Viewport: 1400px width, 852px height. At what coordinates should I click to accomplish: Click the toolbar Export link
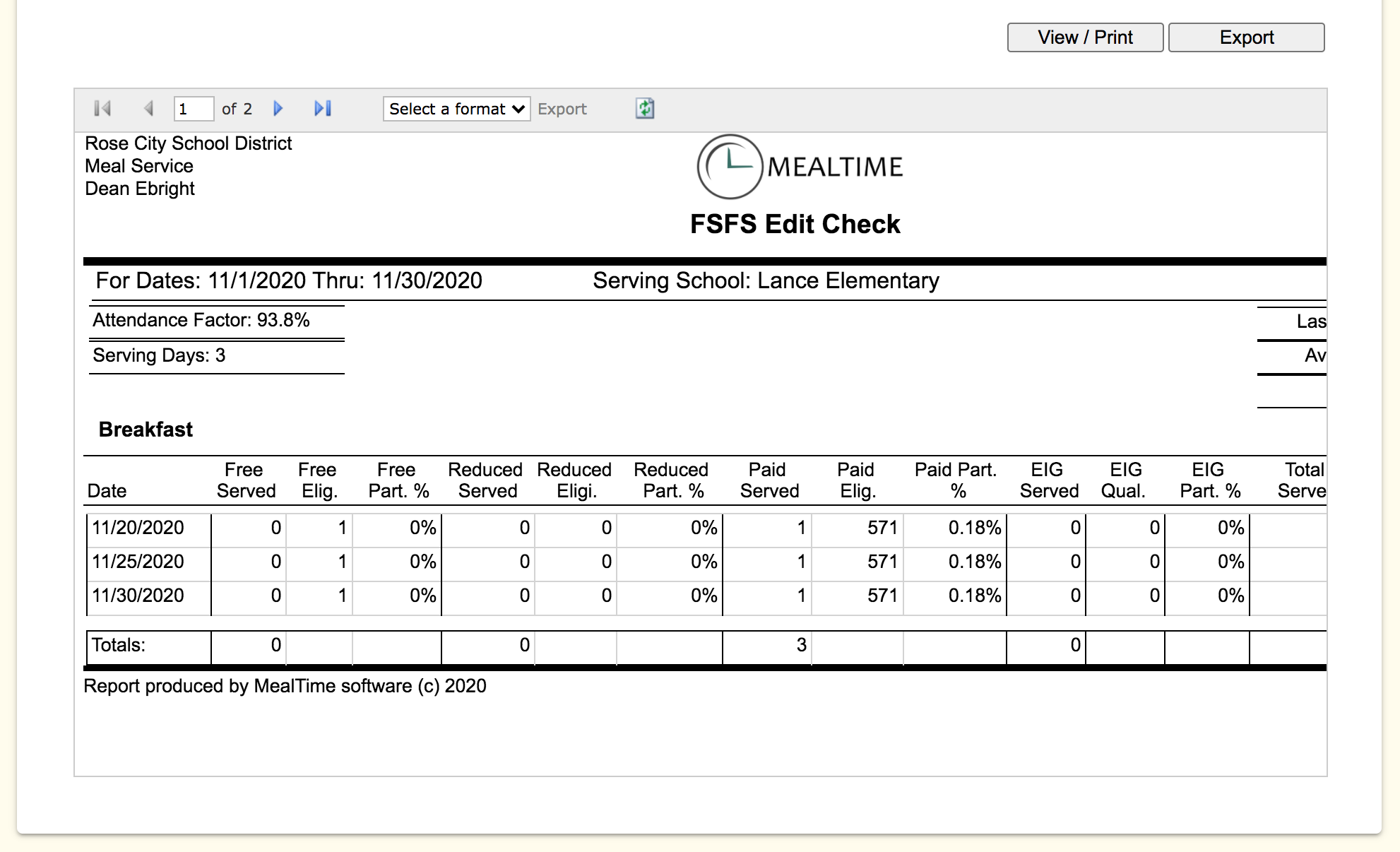pos(562,109)
